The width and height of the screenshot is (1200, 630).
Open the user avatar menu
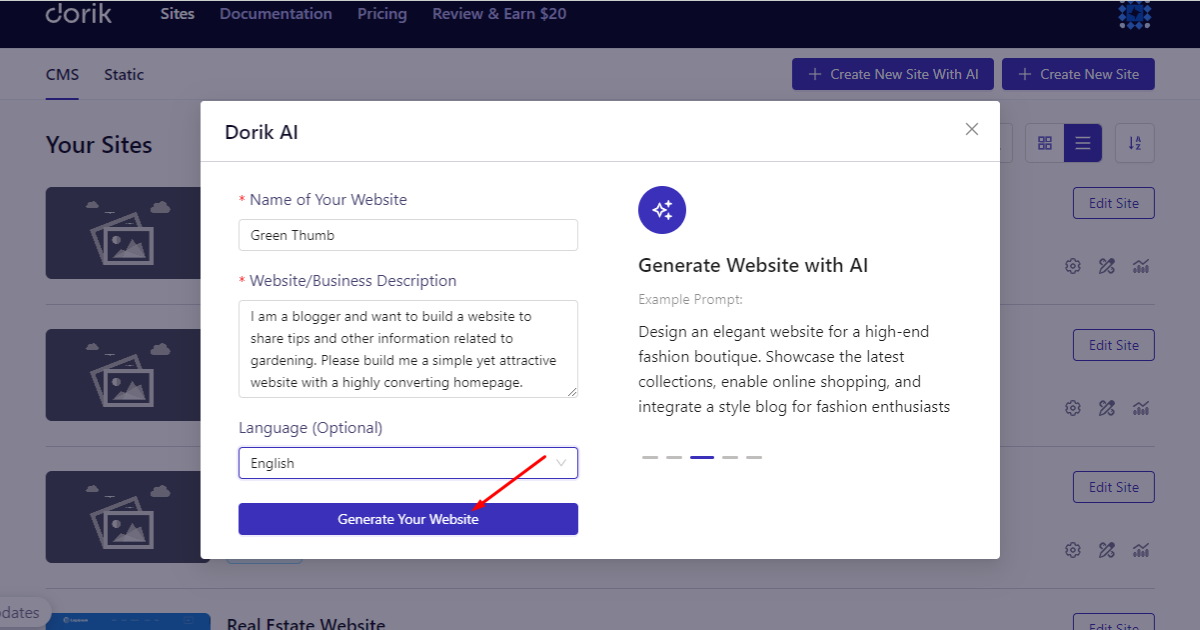[1134, 14]
